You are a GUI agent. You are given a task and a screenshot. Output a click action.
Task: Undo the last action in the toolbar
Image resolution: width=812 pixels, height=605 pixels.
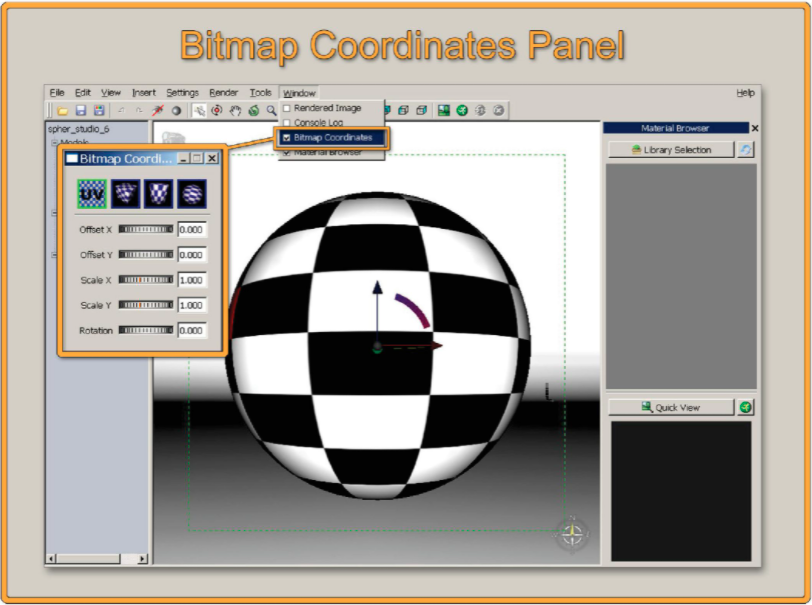122,110
